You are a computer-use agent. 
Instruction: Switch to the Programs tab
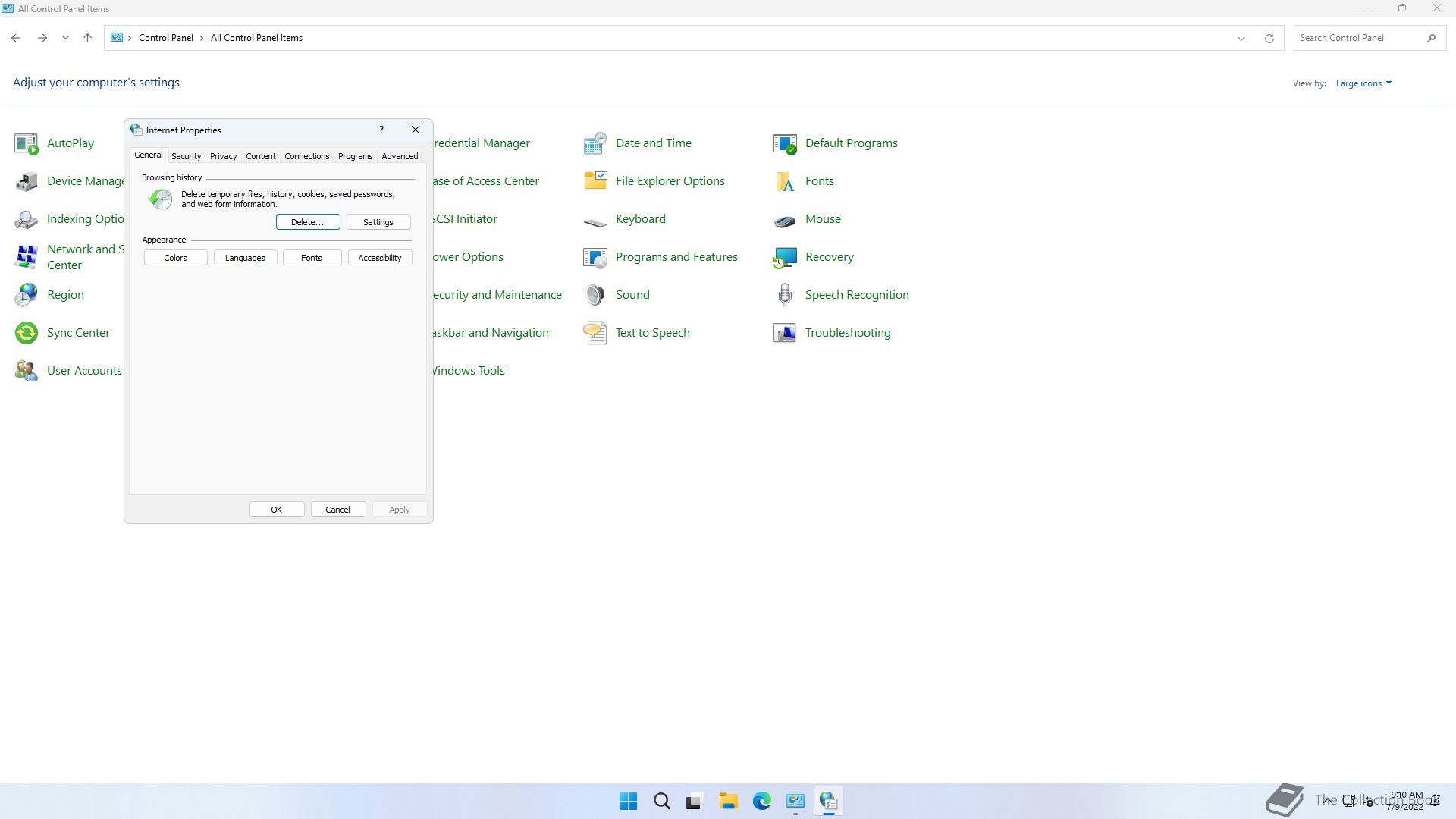pos(355,156)
